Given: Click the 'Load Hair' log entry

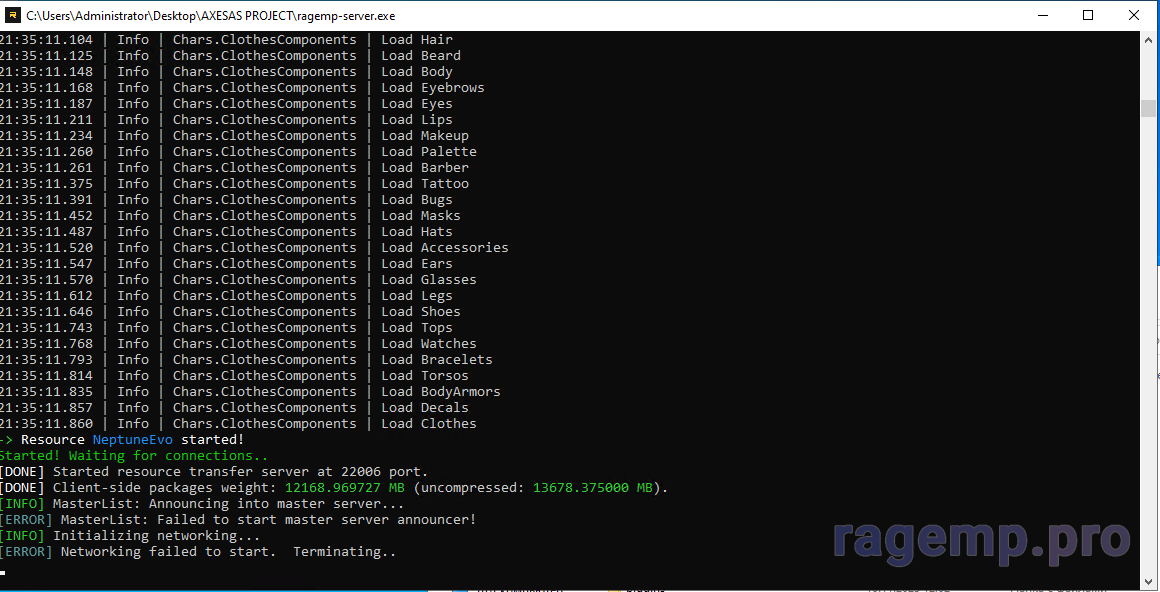Looking at the screenshot, I should [416, 40].
